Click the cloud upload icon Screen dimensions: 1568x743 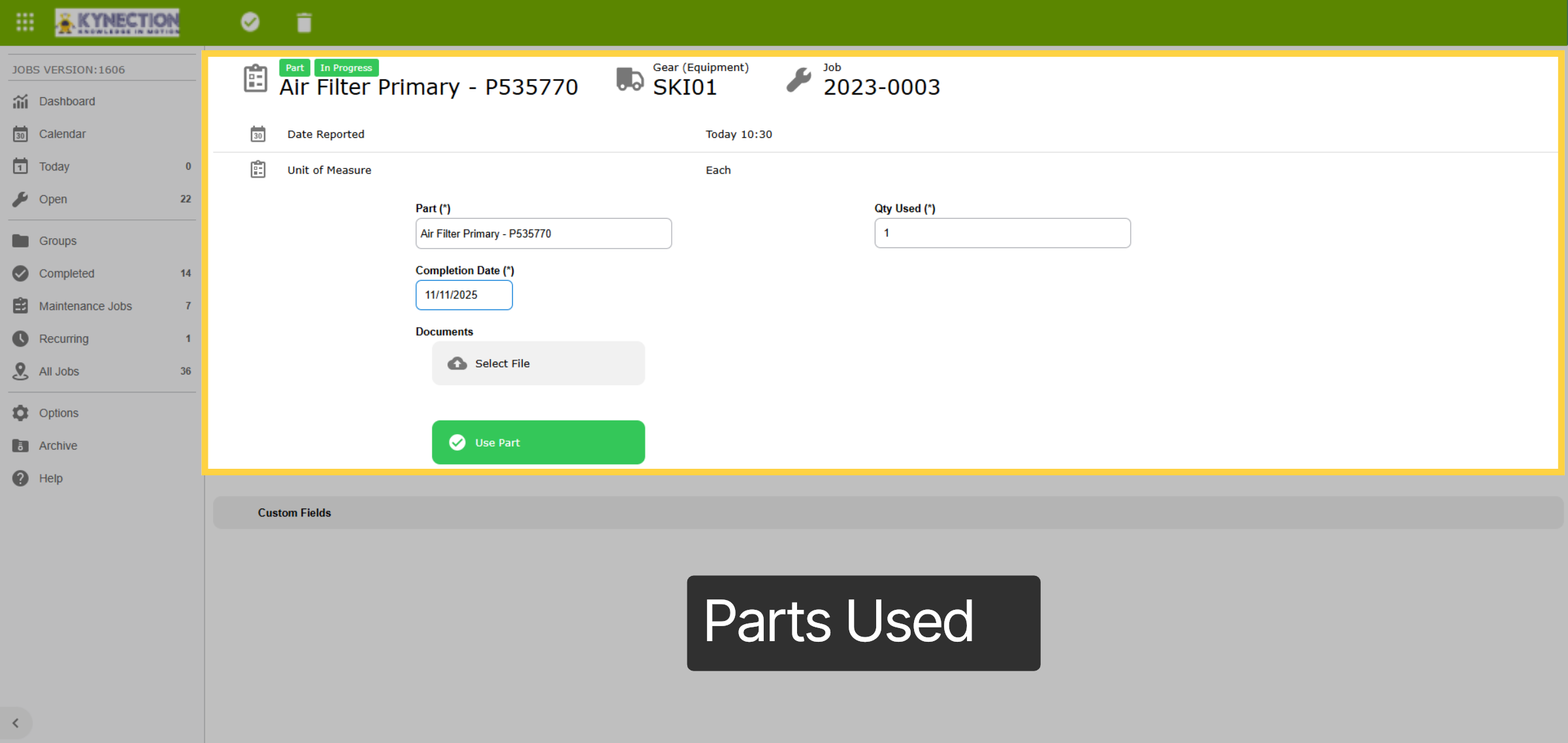click(457, 364)
